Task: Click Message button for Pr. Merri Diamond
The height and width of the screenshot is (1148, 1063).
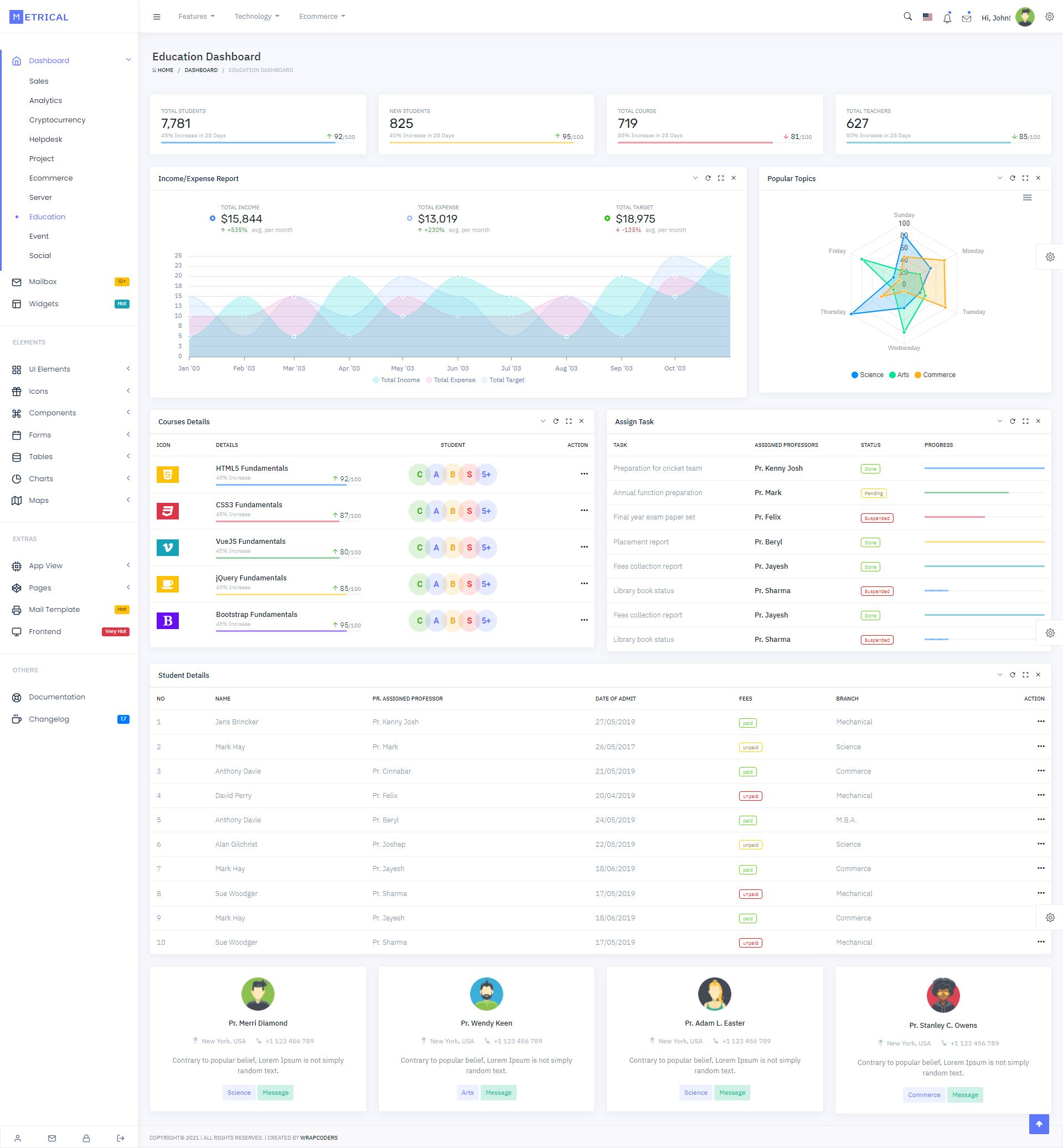Action: pyautogui.click(x=275, y=1092)
